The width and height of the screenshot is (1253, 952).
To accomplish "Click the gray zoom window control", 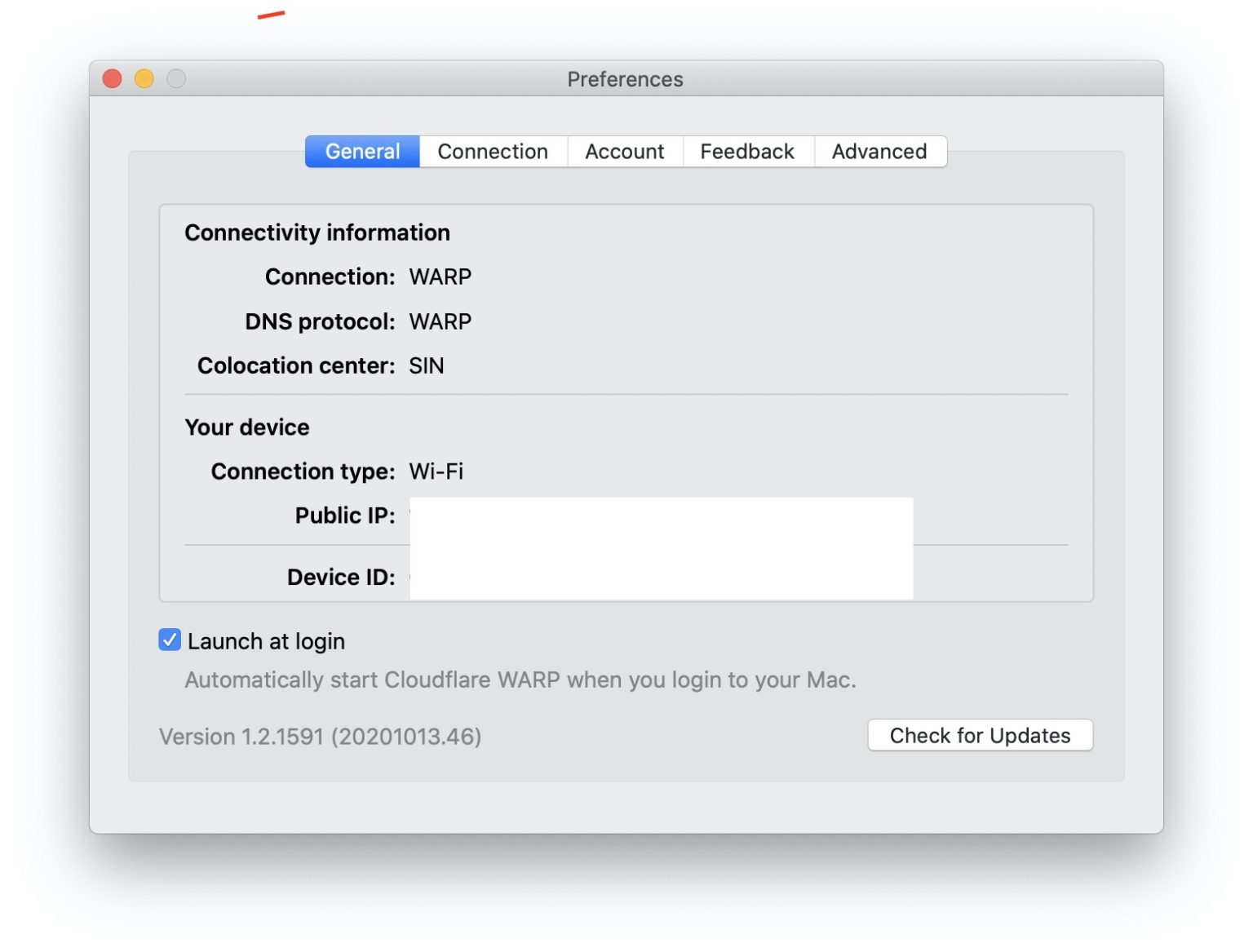I will tap(176, 78).
